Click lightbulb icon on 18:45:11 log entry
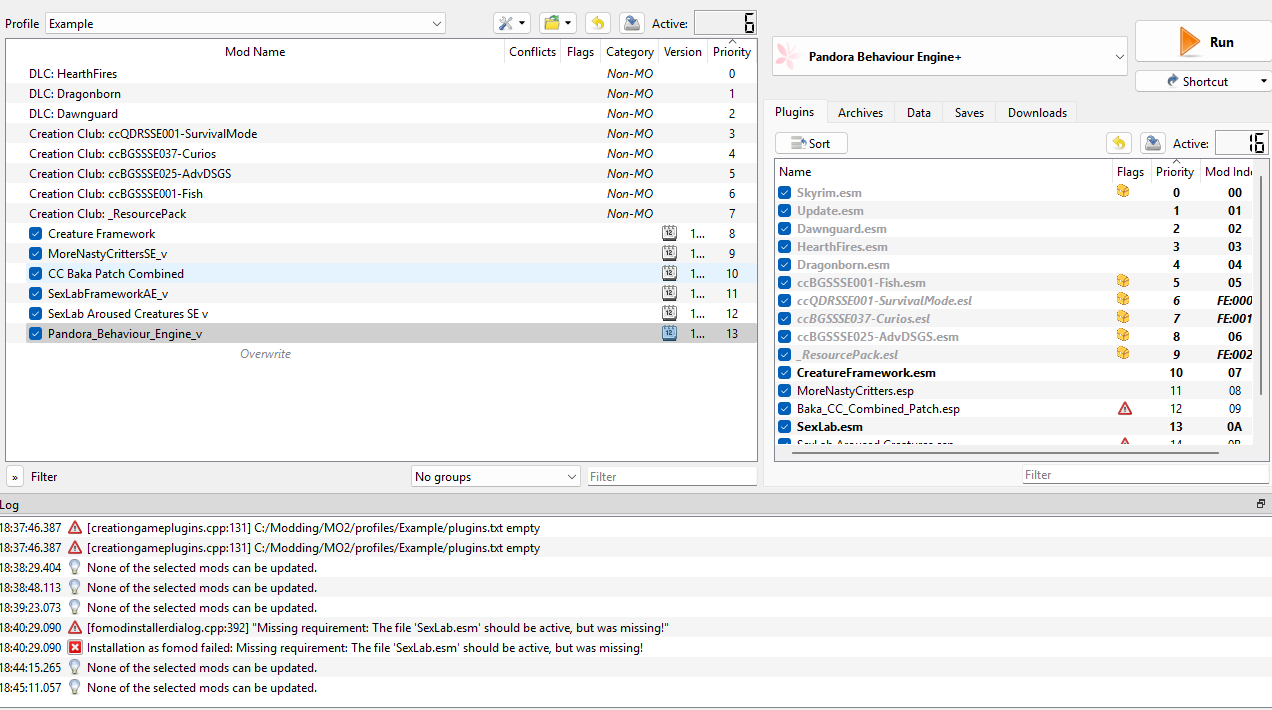The height and width of the screenshot is (710, 1272). point(75,687)
